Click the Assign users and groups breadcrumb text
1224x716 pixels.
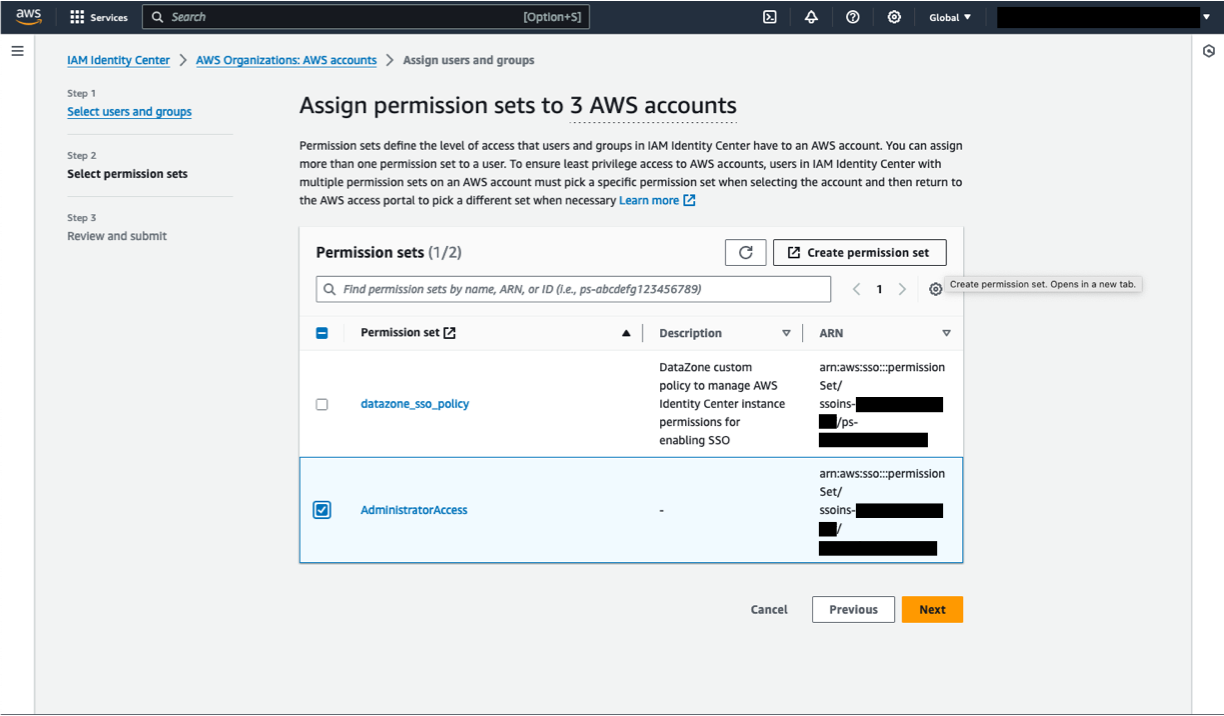pos(468,60)
